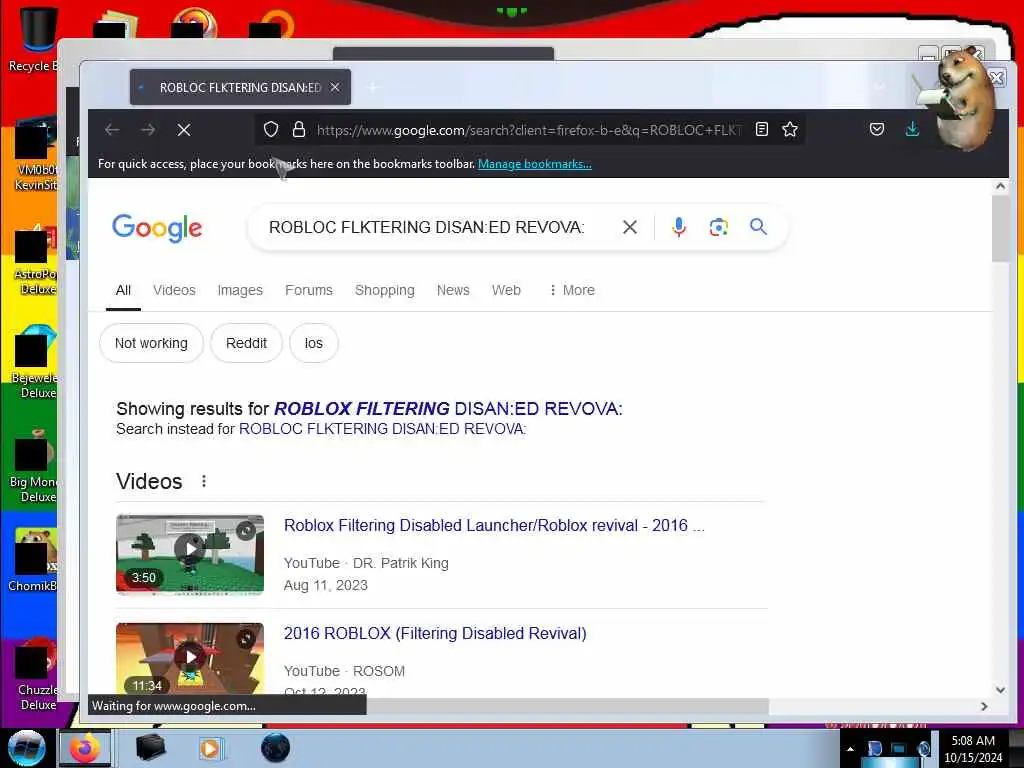Switch to the News results tab
Image resolution: width=1024 pixels, height=768 pixels.
pos(453,290)
